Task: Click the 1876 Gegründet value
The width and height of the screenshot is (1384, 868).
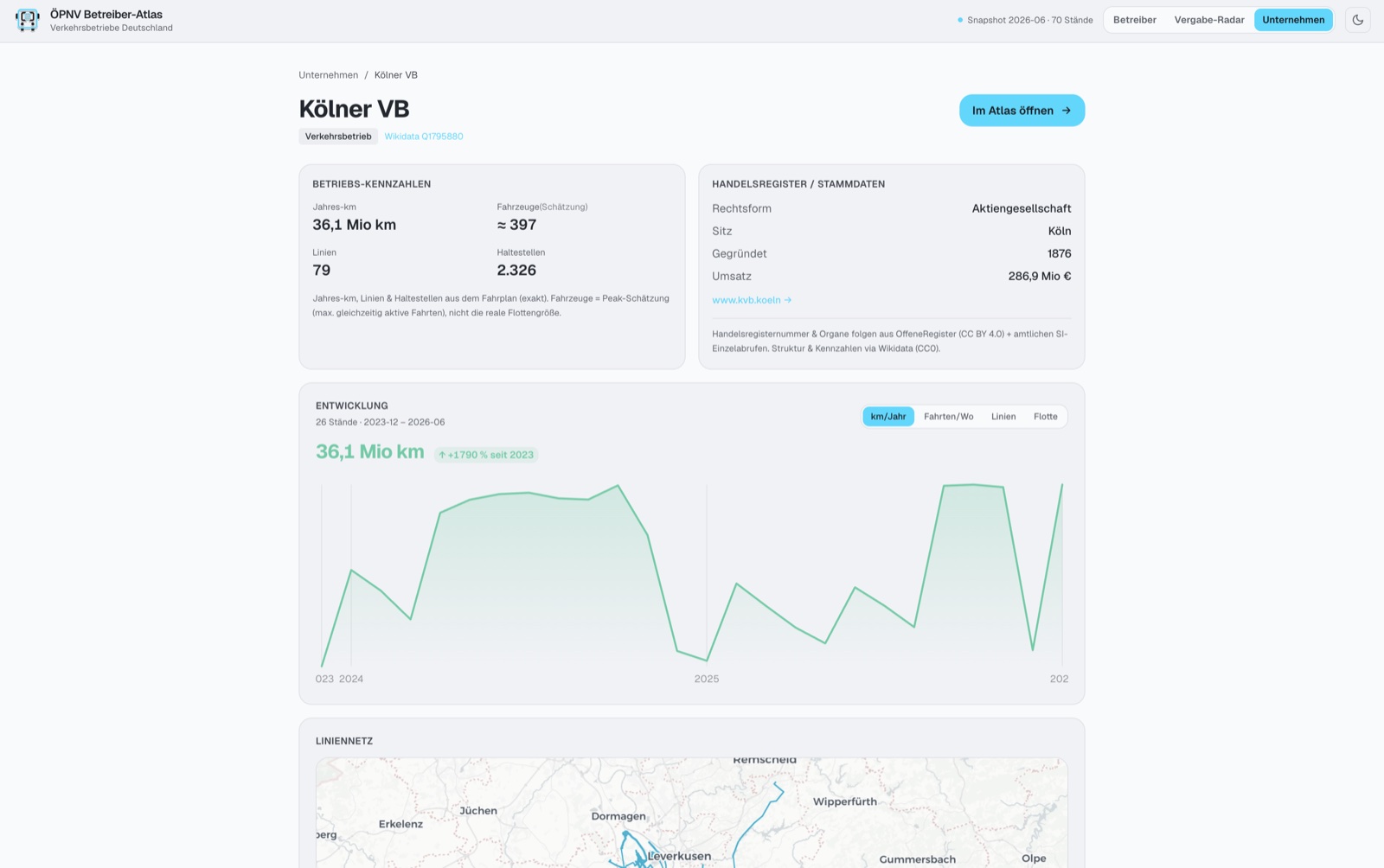Action: (1060, 253)
